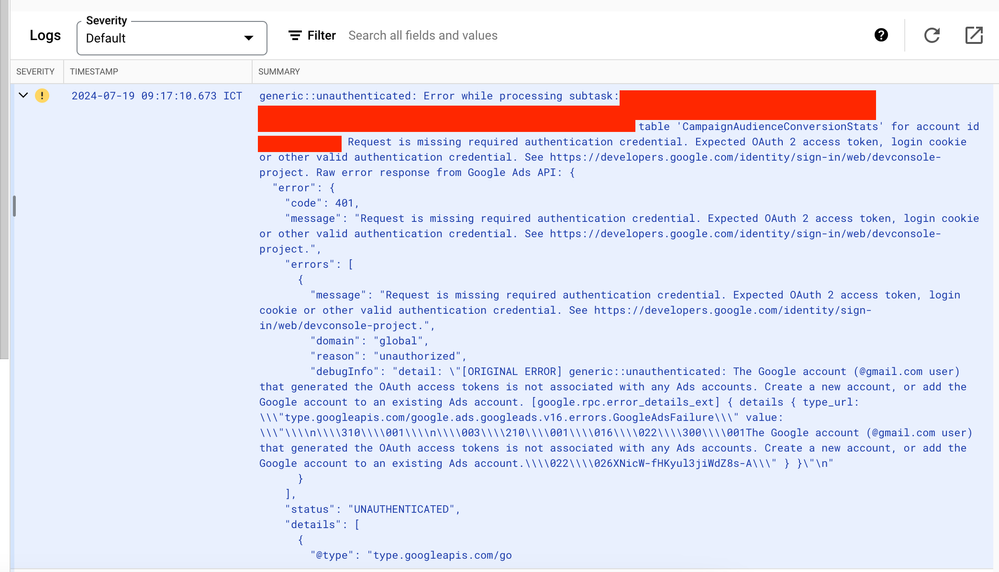Click the "error": { line
The width and height of the screenshot is (999, 572).
click(x=303, y=188)
